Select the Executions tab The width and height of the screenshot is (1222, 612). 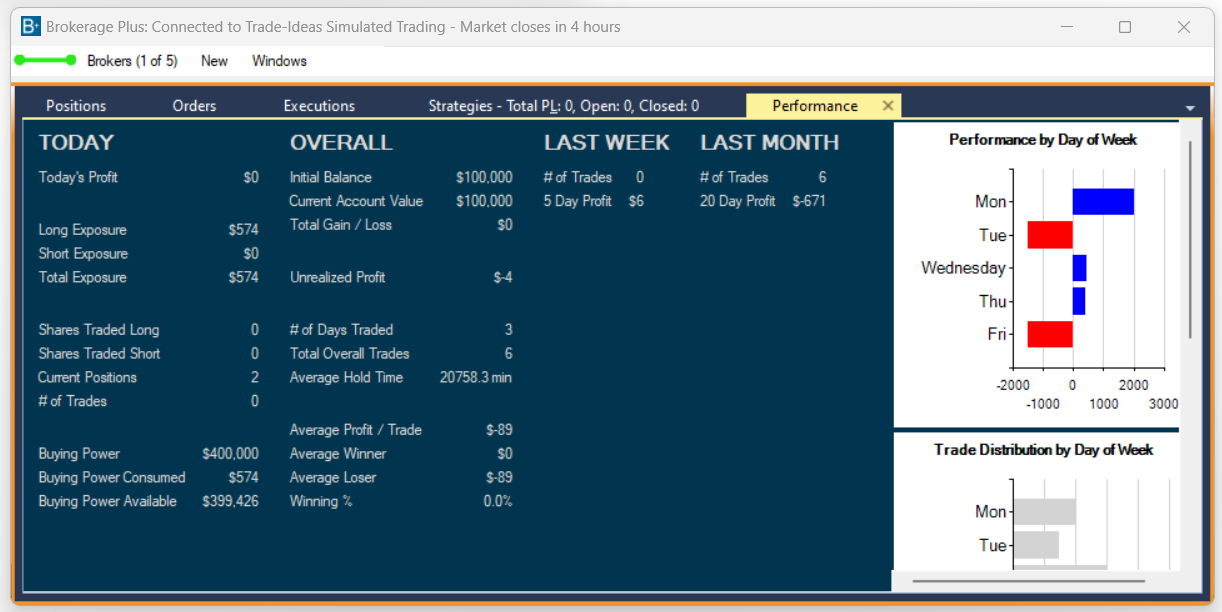[x=319, y=106]
